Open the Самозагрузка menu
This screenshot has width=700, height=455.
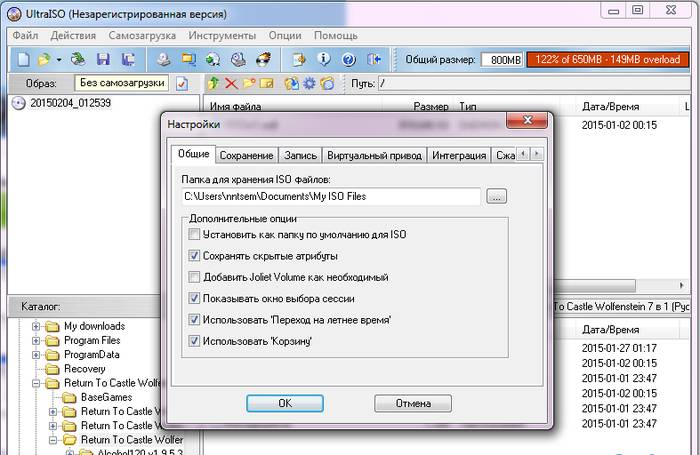pos(142,36)
